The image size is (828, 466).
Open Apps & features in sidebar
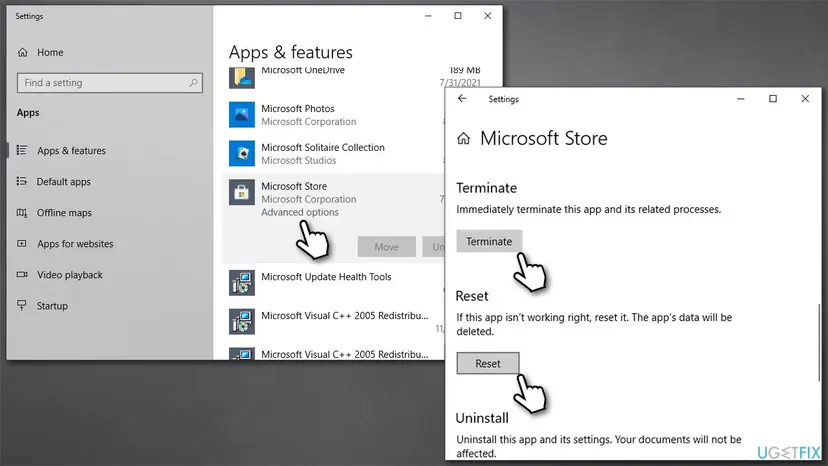[x=71, y=151]
